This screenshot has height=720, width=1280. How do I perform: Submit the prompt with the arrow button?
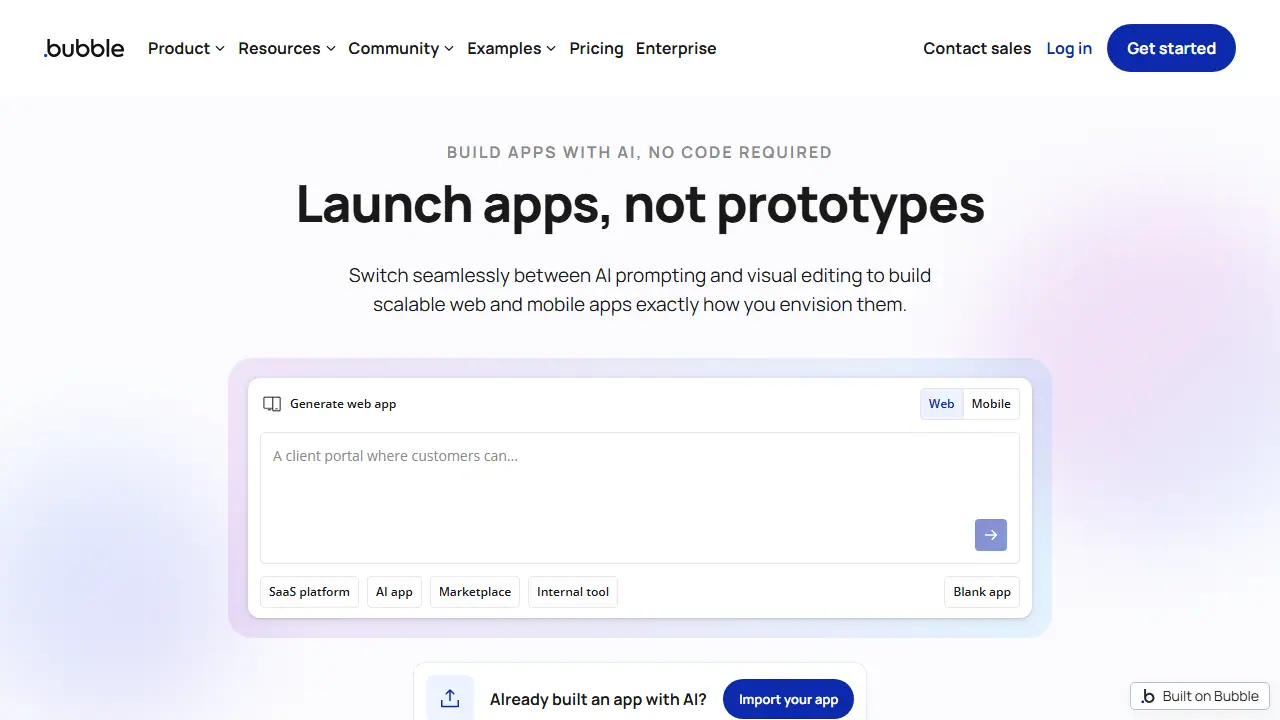[x=991, y=535]
